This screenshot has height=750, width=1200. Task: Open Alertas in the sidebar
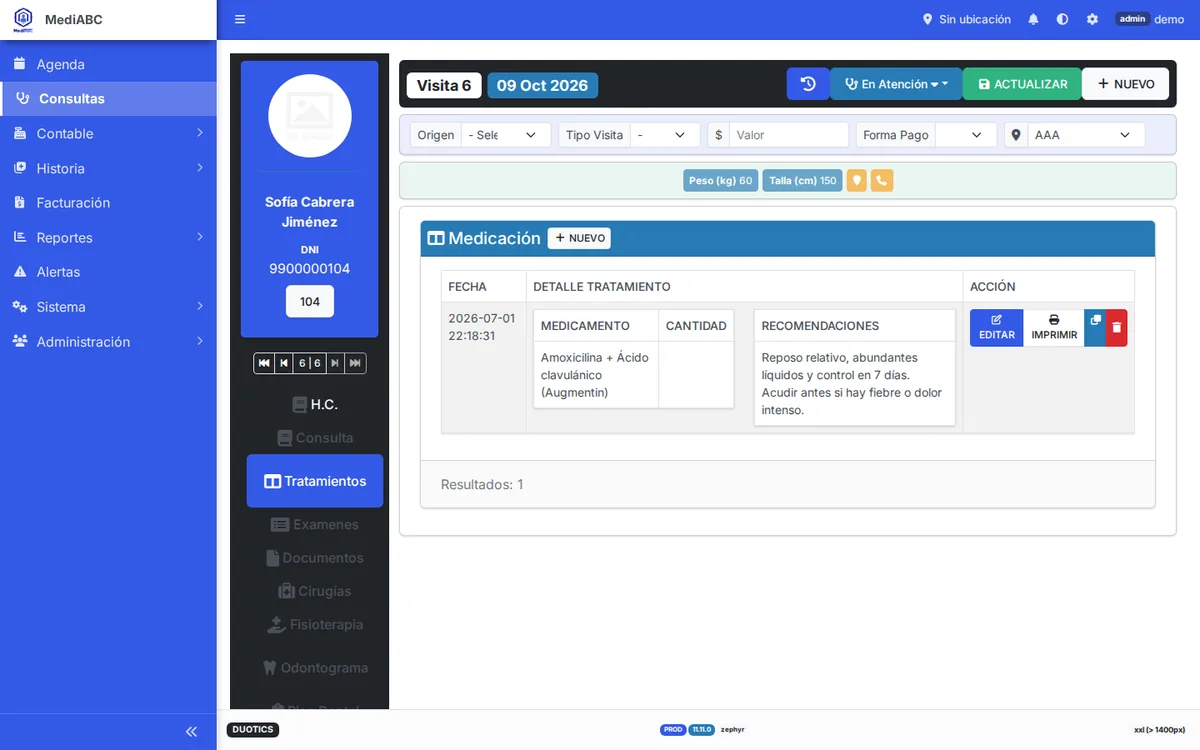tap(108, 271)
